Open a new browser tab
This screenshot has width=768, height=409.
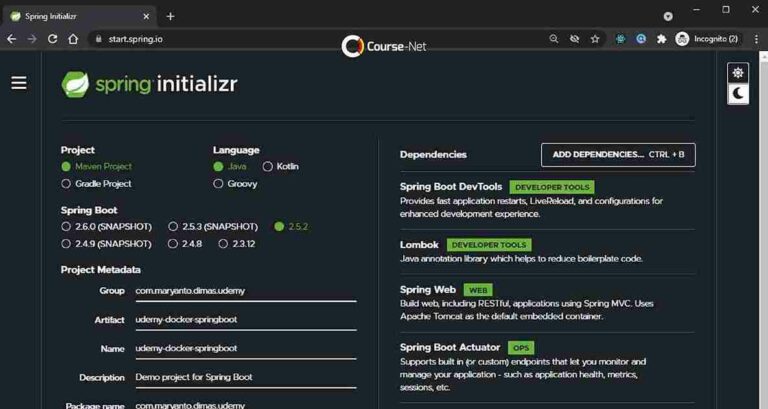pos(170,16)
